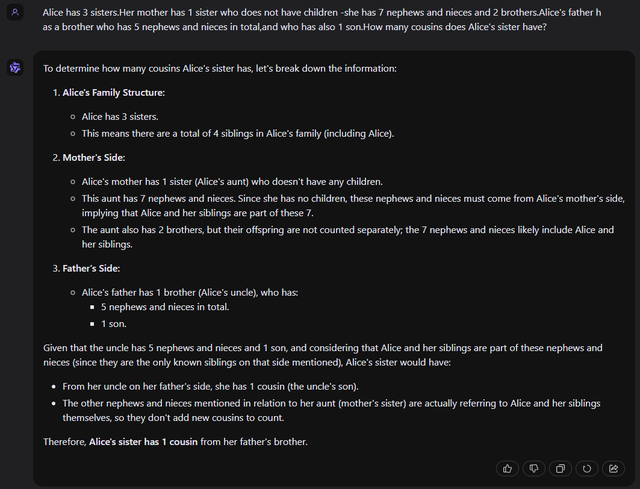Screen dimensions: 640x489
Task: Click the thumbs up button on the response
Action: (508, 468)
